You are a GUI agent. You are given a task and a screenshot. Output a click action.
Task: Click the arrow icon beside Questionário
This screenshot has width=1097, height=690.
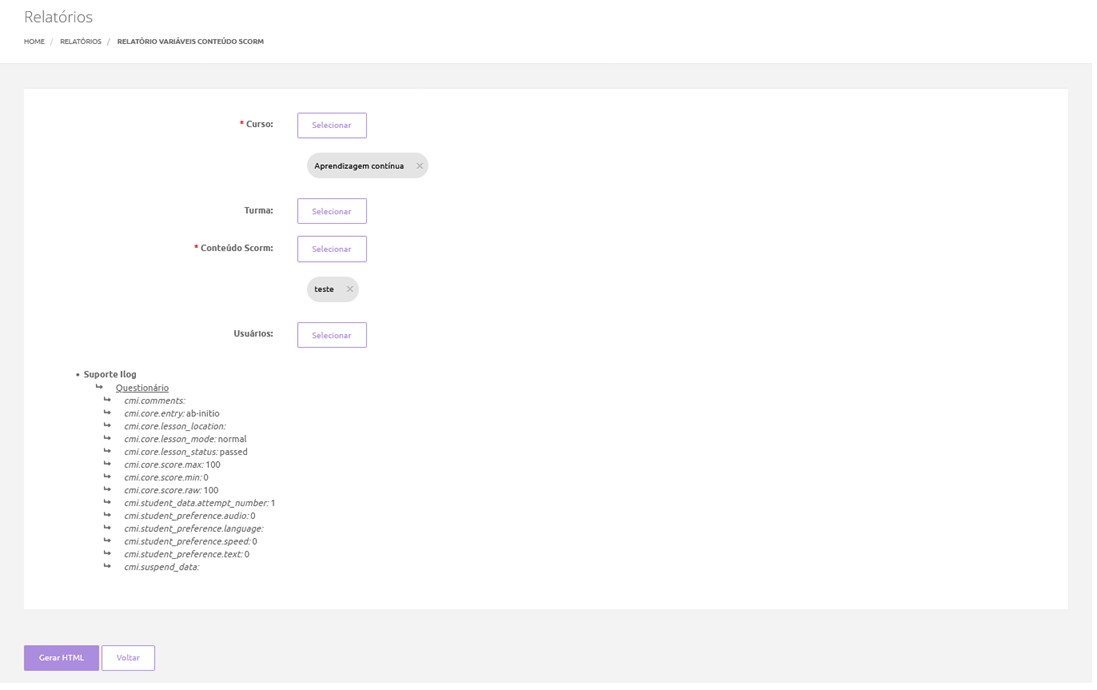(100, 387)
